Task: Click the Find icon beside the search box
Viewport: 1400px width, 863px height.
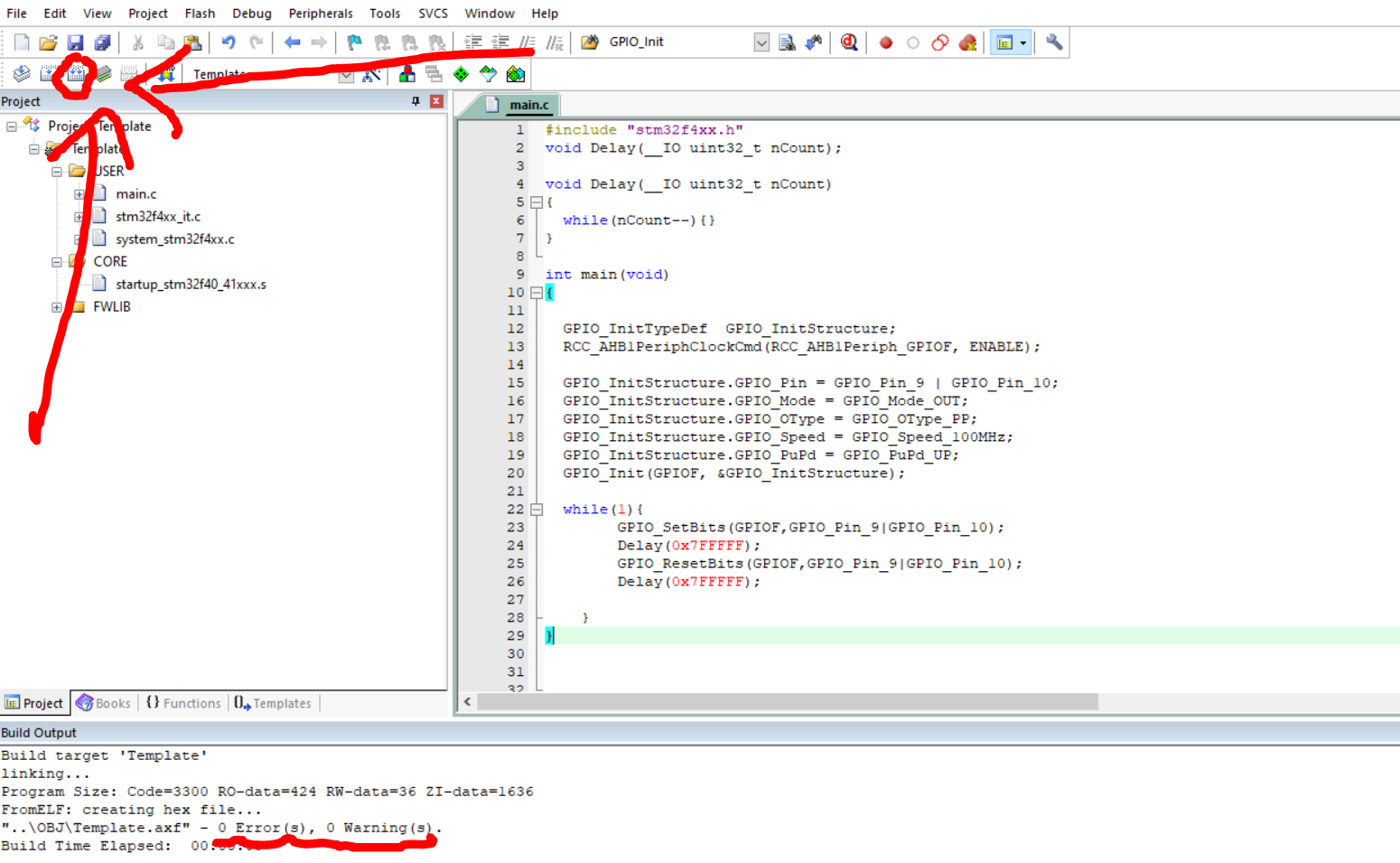Action: pyautogui.click(x=787, y=42)
